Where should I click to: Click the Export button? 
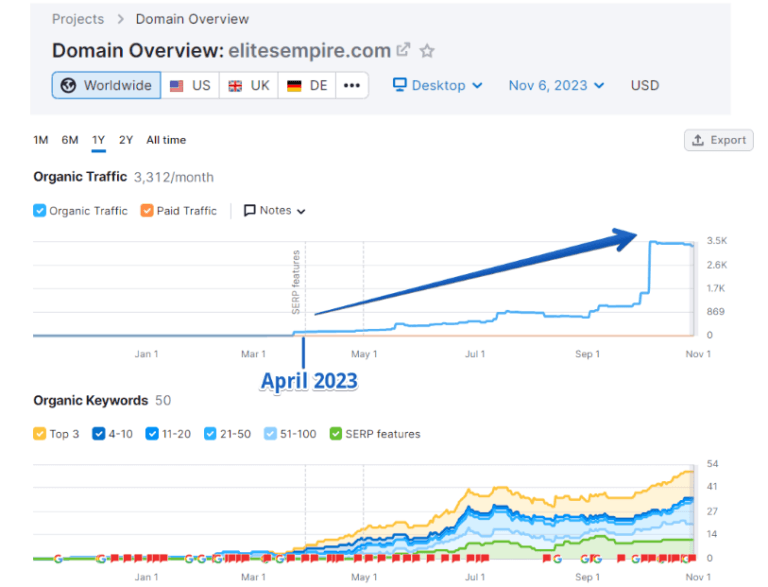(719, 140)
